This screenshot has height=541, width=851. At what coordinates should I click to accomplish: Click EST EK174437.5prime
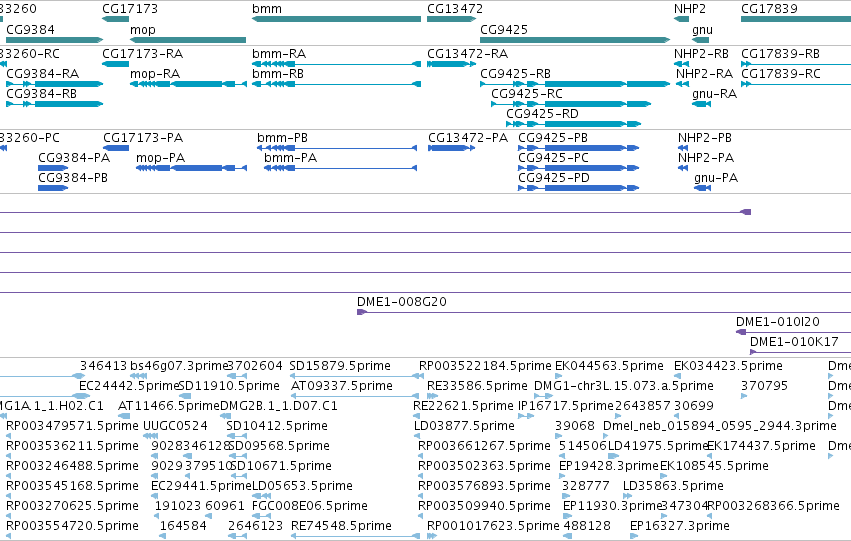click(711, 456)
